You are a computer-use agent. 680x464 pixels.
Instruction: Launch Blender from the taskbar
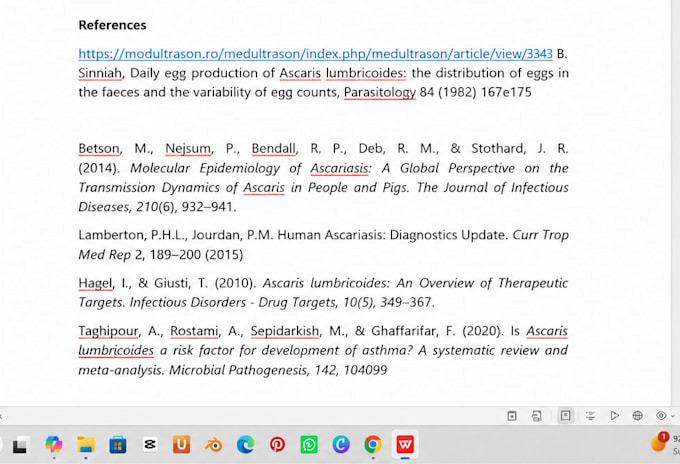pos(213,444)
